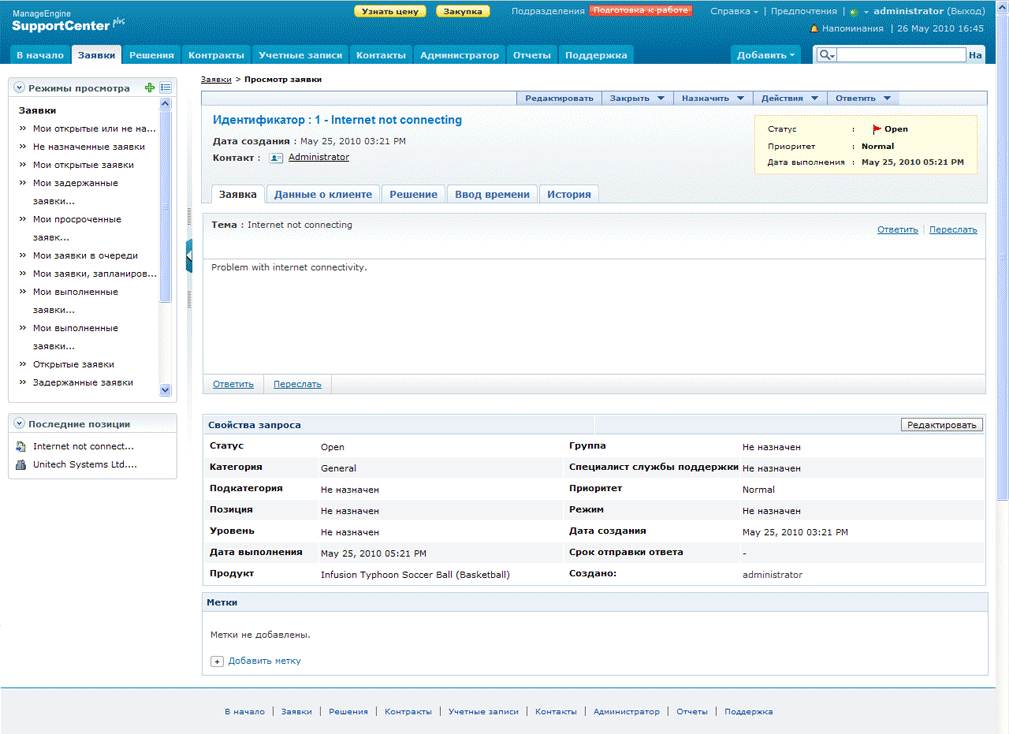1009x734 pixels.
Task: Click the Заявки breadcrumb link
Action: click(x=216, y=79)
